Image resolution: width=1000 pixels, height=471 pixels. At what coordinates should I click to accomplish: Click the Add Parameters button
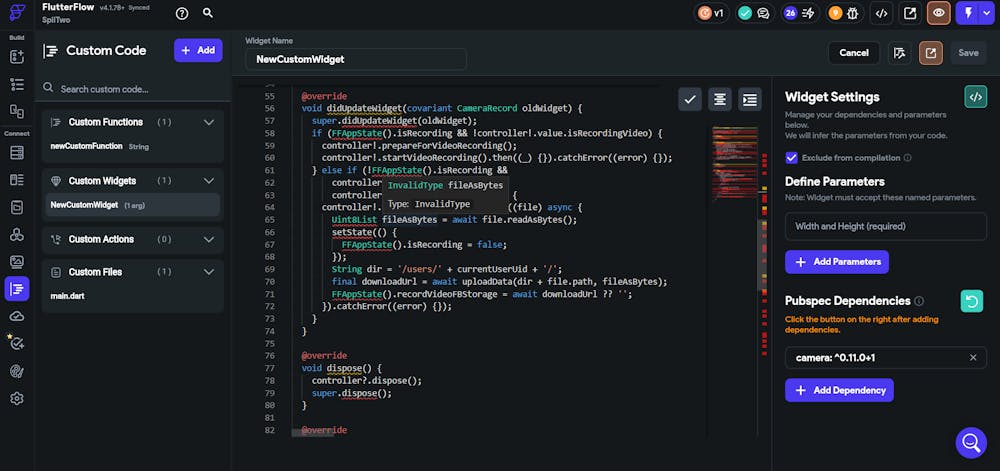837,262
